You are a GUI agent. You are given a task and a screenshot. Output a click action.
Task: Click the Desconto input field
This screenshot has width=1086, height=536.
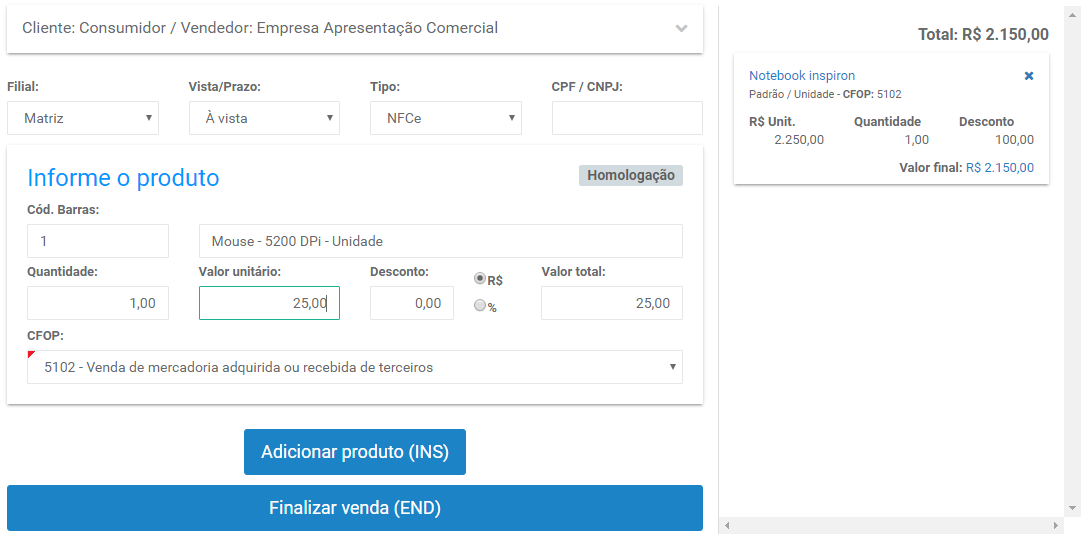click(x=412, y=303)
